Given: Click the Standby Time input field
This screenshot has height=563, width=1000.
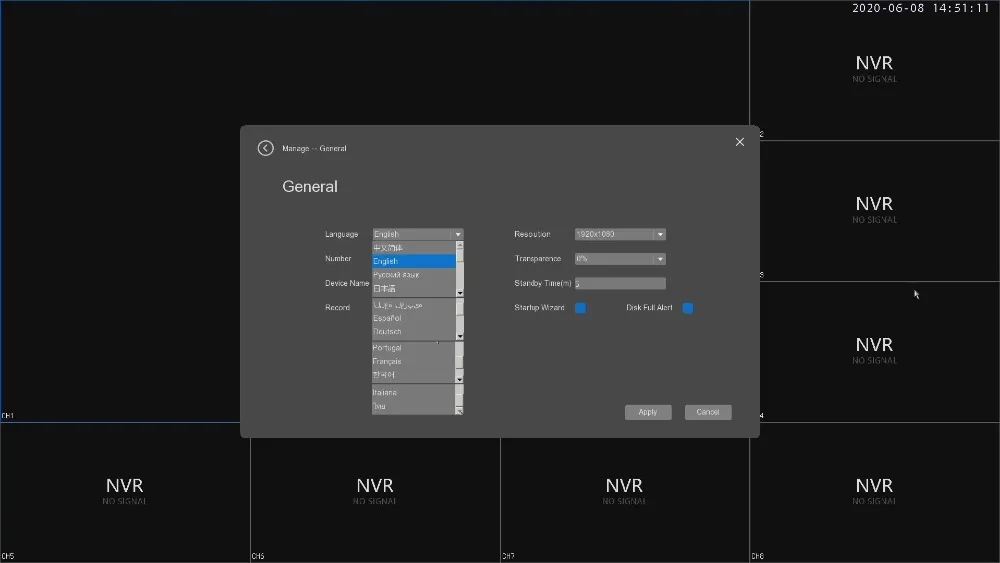Looking at the screenshot, I should (620, 283).
